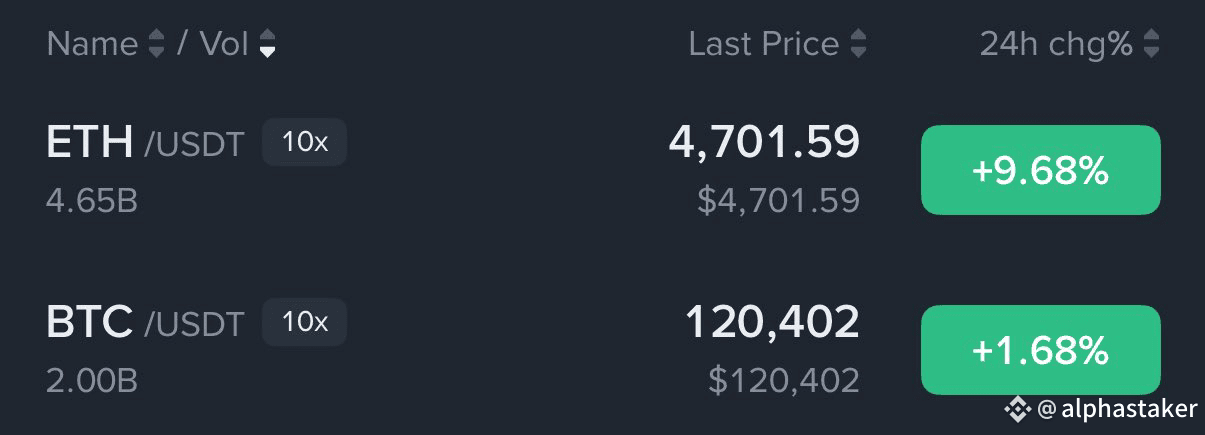This screenshot has width=1205, height=435.
Task: Select the BTC last price 120,402
Action: coord(772,322)
